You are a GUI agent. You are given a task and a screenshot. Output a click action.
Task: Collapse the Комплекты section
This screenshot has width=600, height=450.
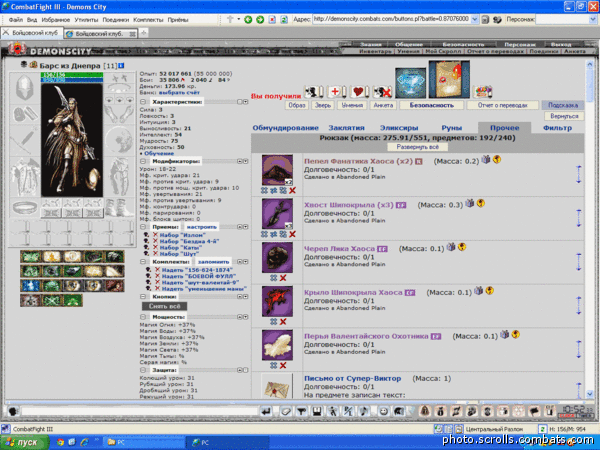[143, 262]
